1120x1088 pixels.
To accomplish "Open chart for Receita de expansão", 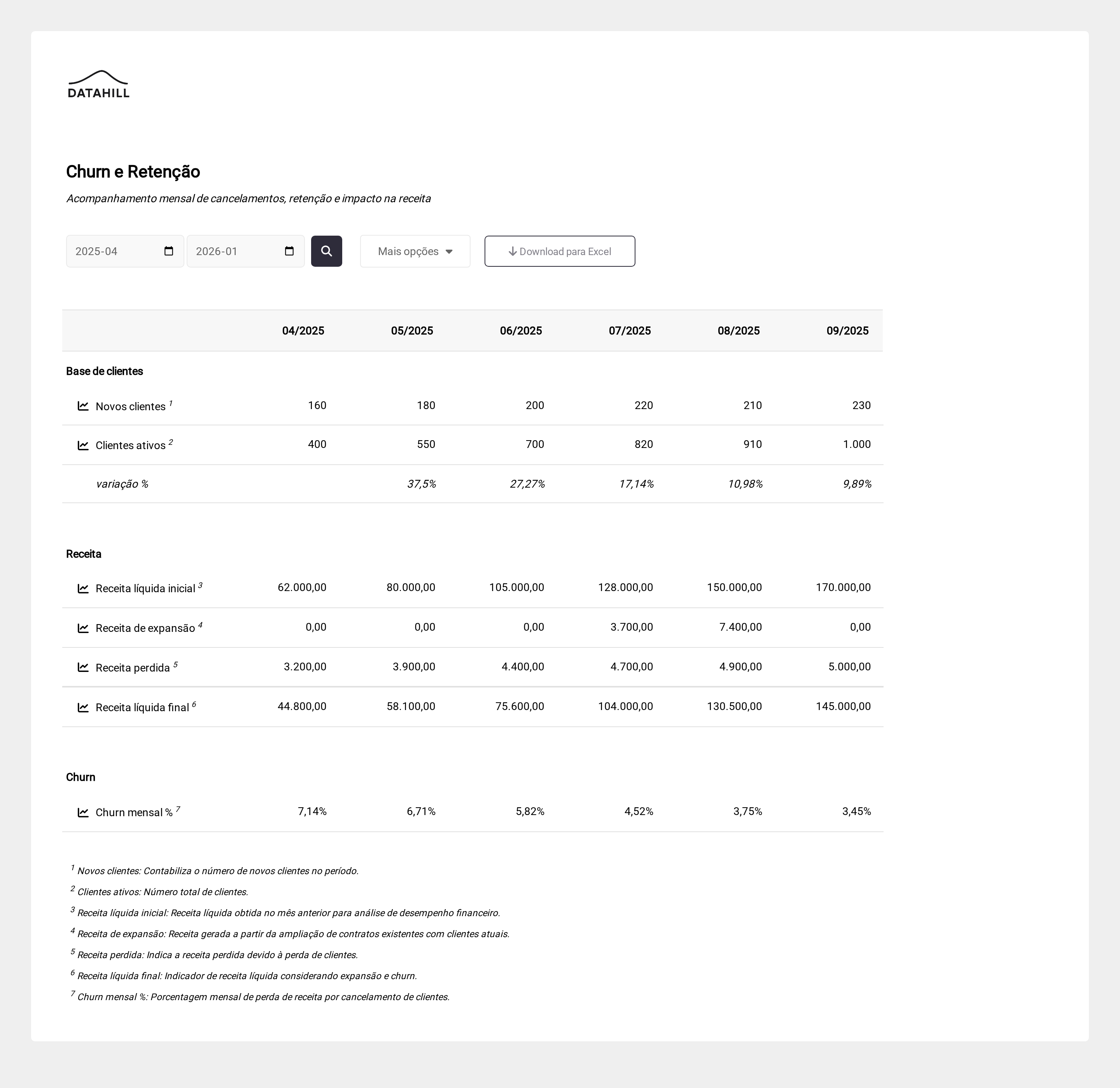I will tap(83, 628).
